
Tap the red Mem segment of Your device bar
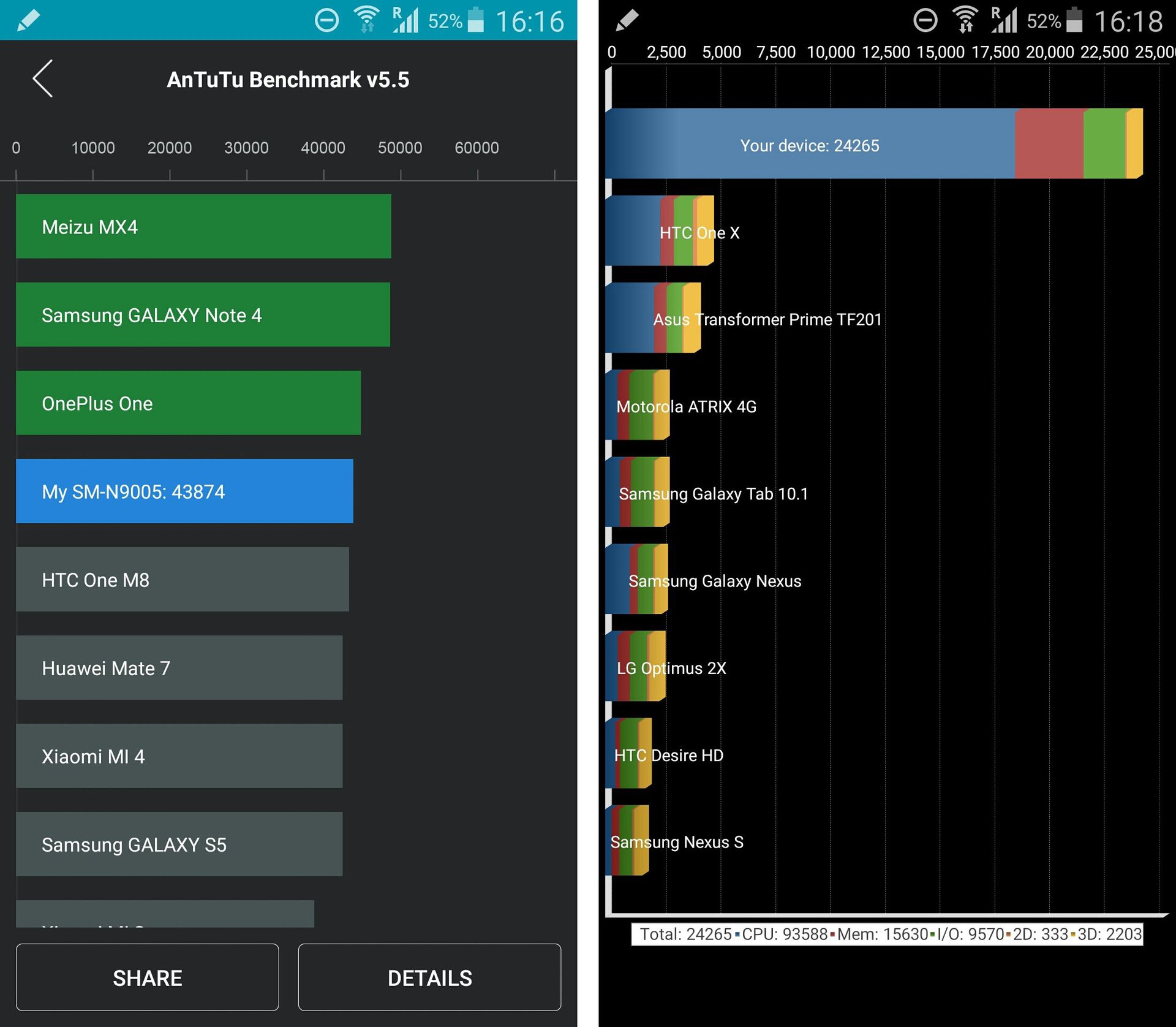point(1049,144)
